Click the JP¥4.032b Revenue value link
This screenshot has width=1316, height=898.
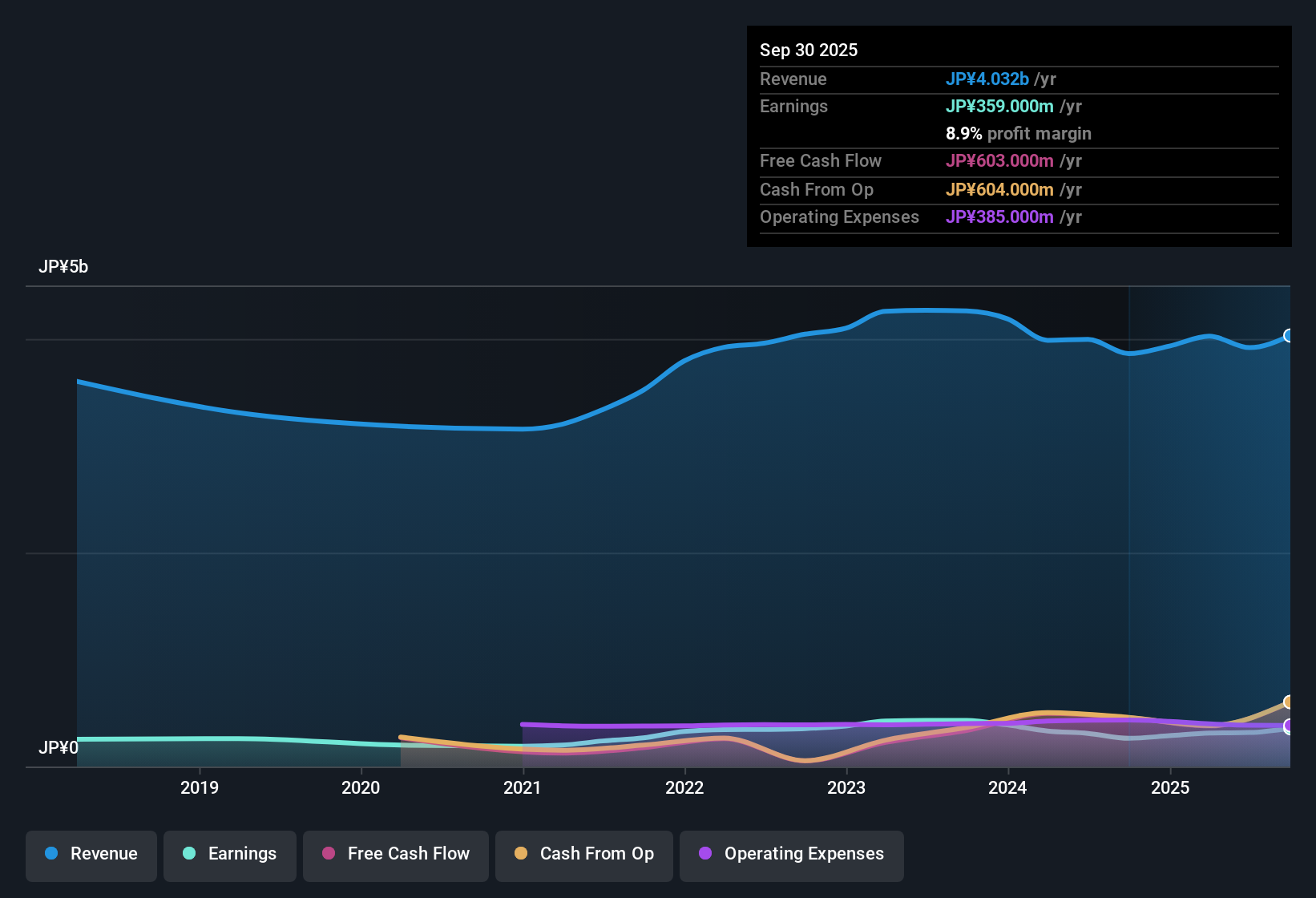(988, 79)
